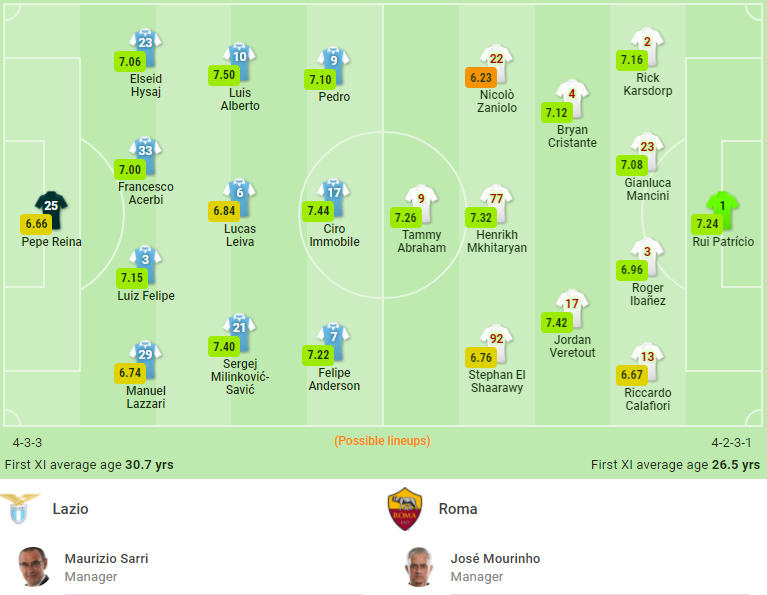
Task: Click Jordan Veretout's number 17 shirt
Action: [x=572, y=309]
